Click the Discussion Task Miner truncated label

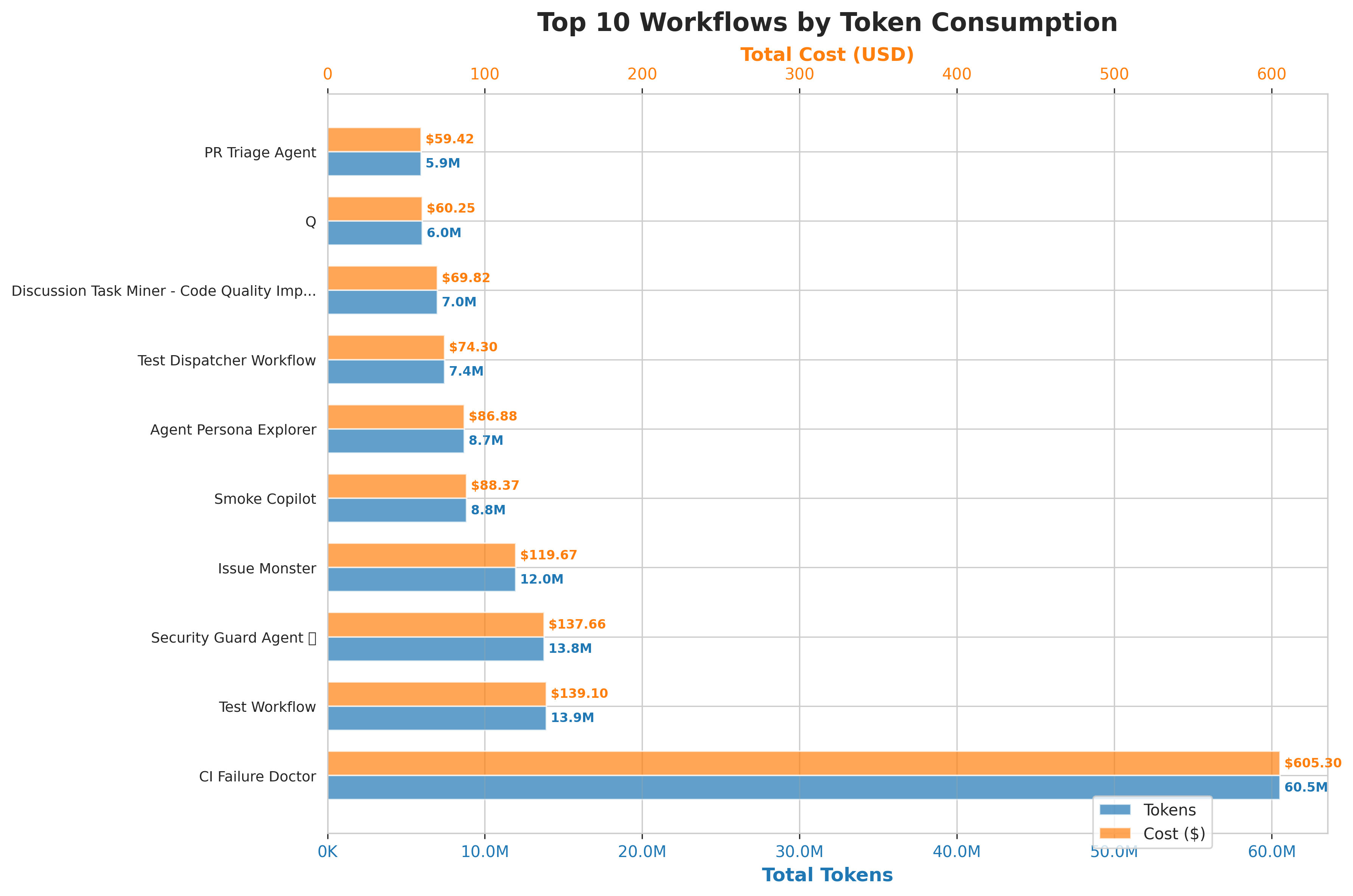tap(163, 291)
